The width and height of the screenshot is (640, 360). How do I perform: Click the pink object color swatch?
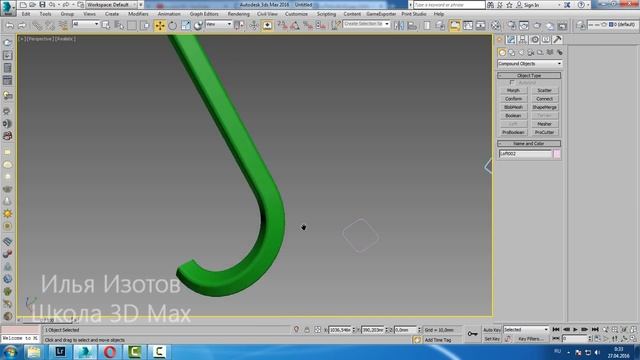click(557, 154)
